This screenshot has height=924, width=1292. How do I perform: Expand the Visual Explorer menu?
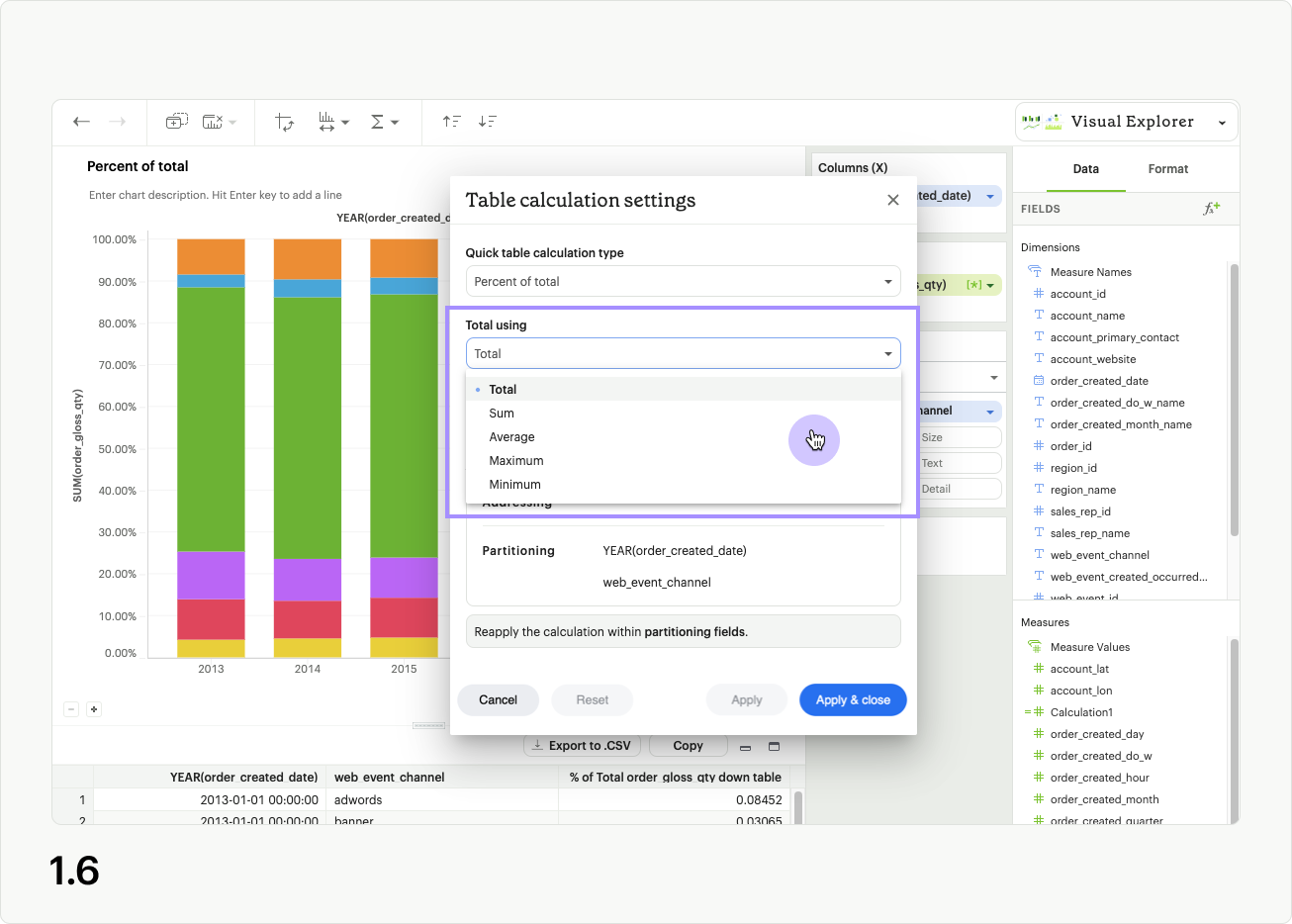[1221, 121]
